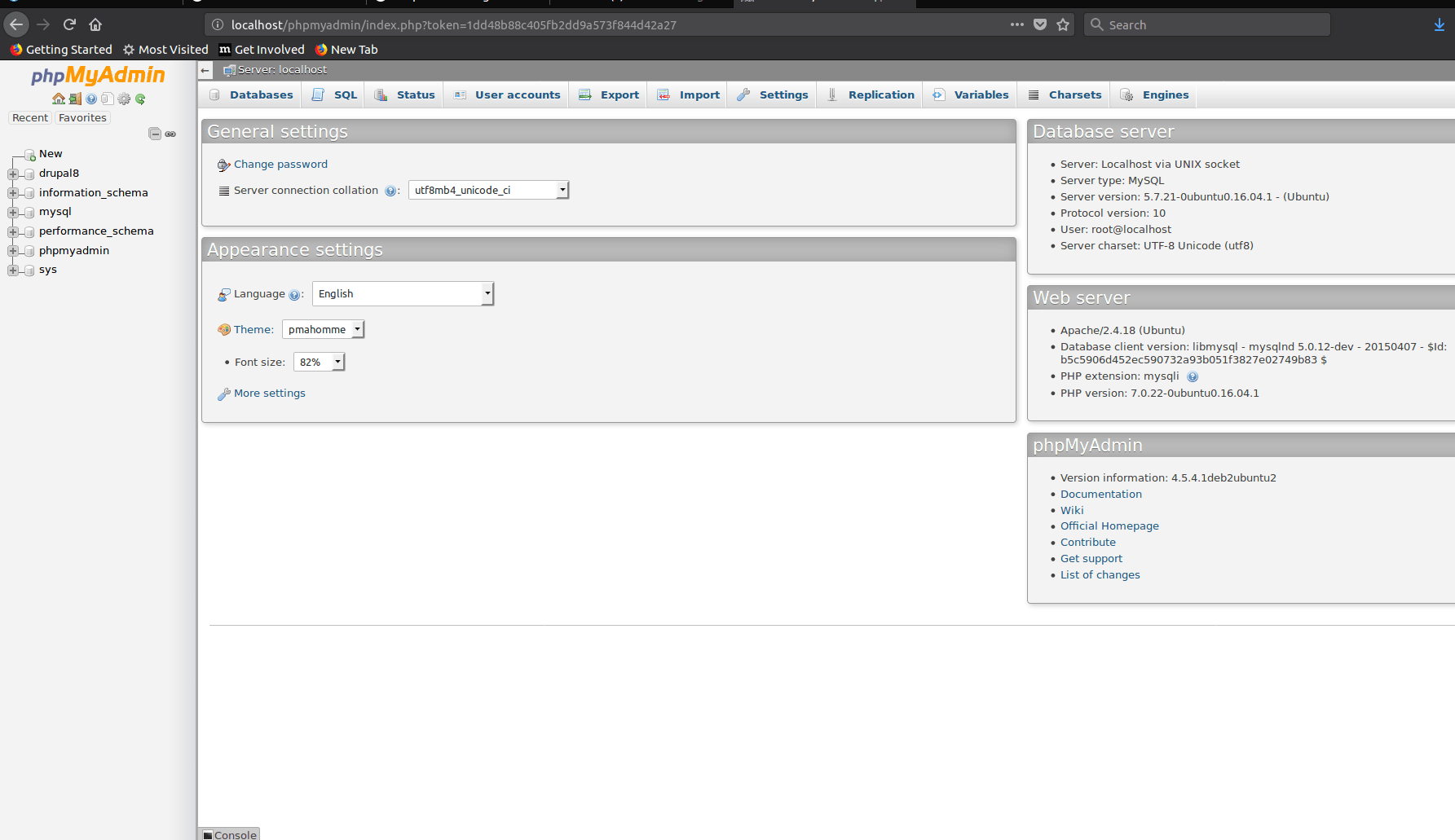Switch to the Databases tab
Screen dimensions: 1455x840
click(x=251, y=95)
